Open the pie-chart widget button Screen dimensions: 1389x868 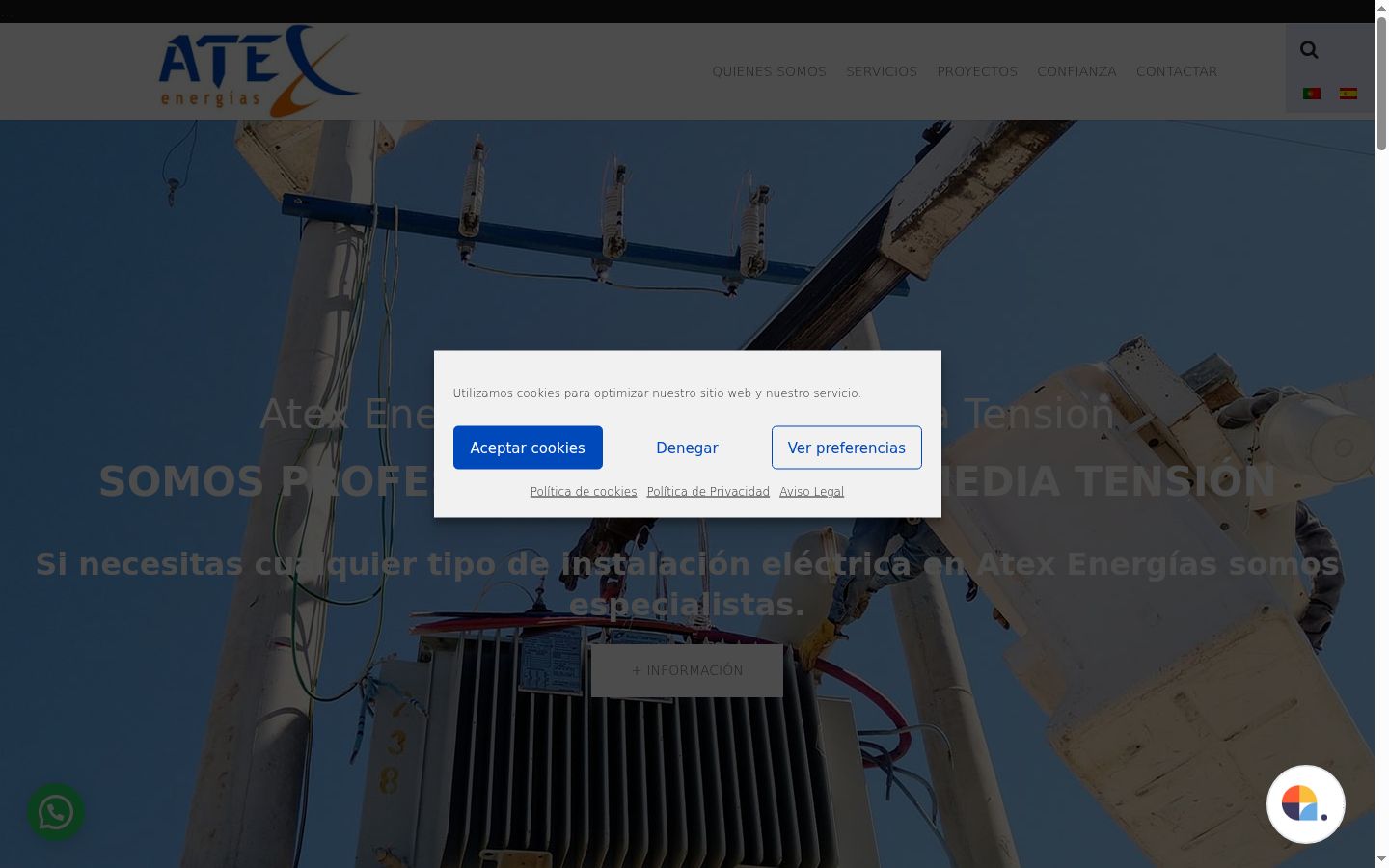[1306, 804]
